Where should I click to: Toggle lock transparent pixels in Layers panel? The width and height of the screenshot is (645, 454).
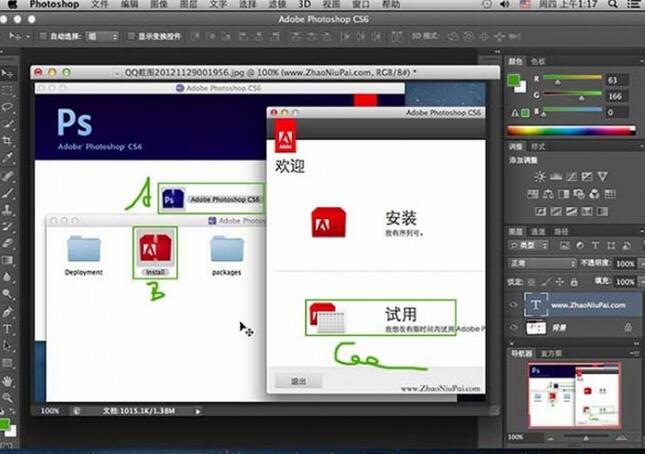click(531, 282)
